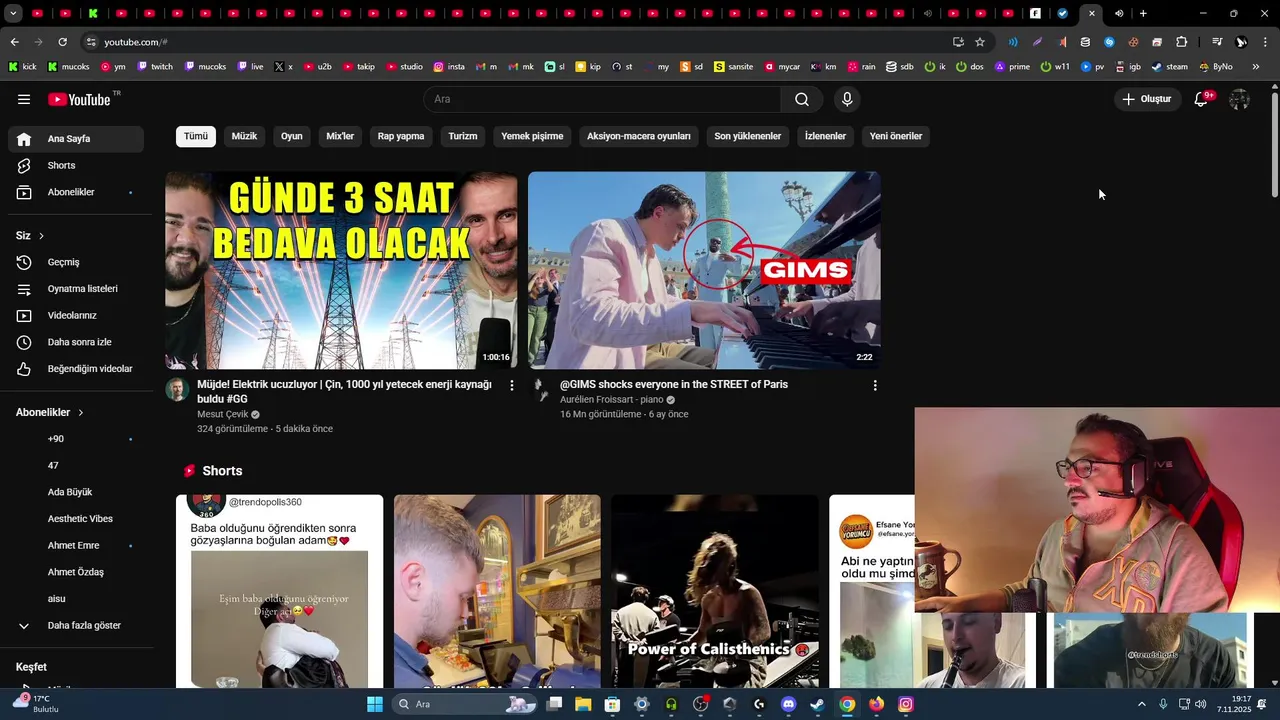Image resolution: width=1280 pixels, height=720 pixels.
Task: Open Aesthetic Vibes subscription
Action: click(x=76, y=519)
